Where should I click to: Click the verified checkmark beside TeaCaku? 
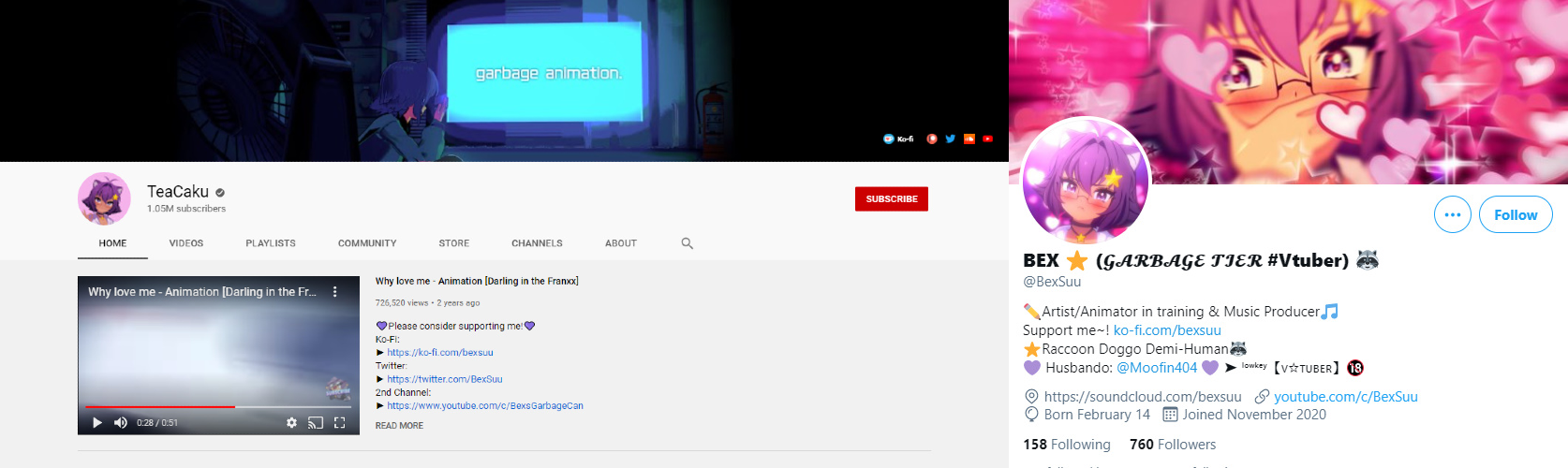tap(220, 193)
